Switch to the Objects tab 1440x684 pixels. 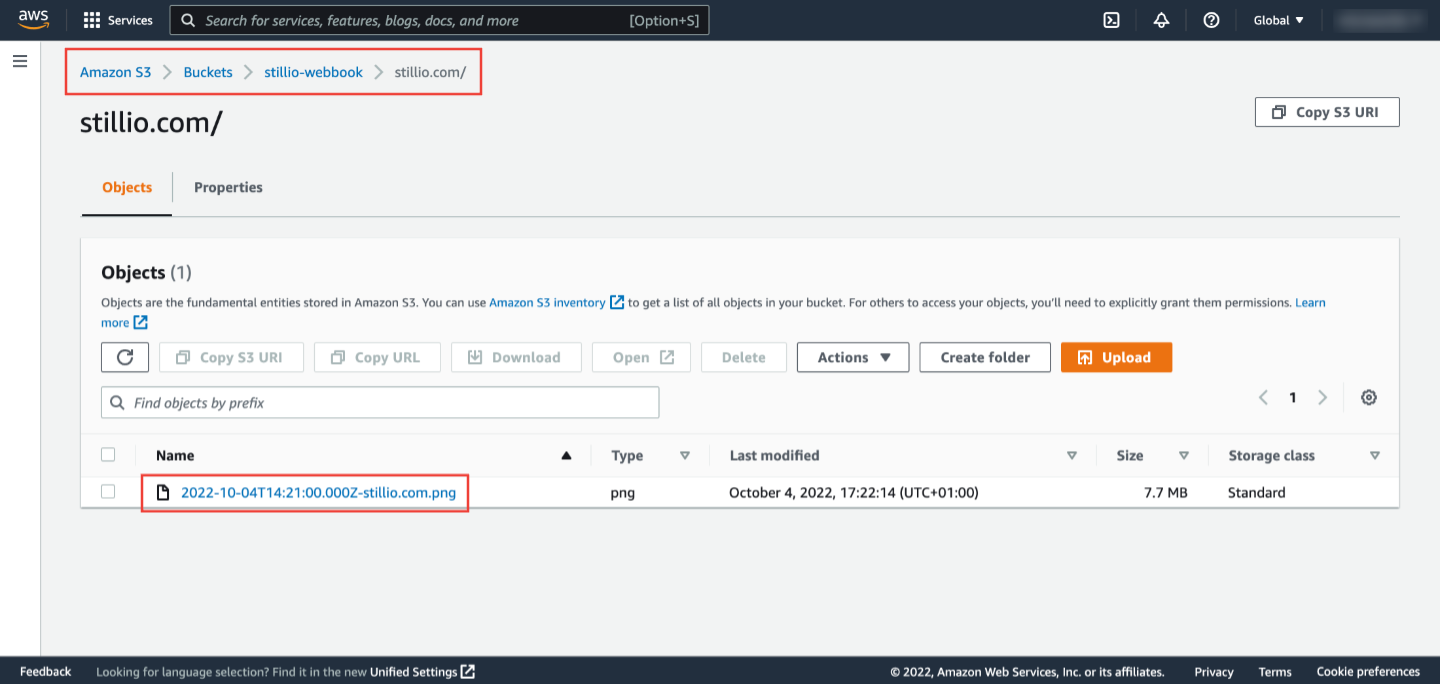pyautogui.click(x=127, y=188)
